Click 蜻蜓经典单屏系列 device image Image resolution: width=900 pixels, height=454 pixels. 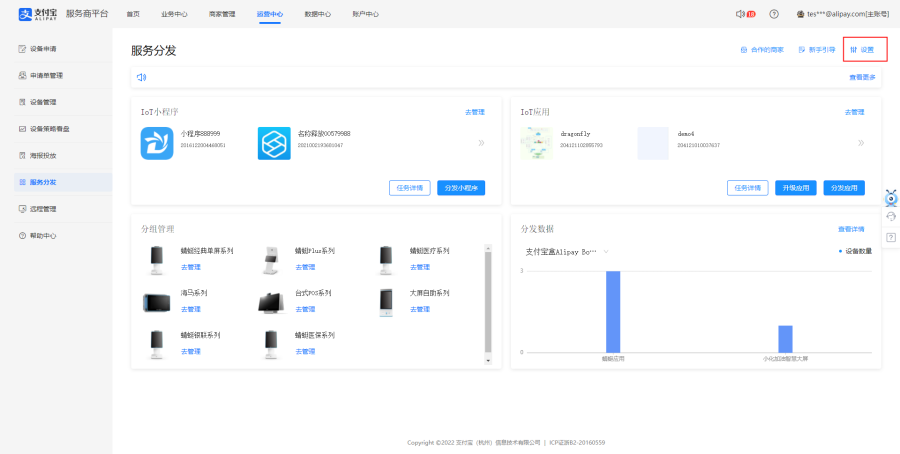coord(156,259)
